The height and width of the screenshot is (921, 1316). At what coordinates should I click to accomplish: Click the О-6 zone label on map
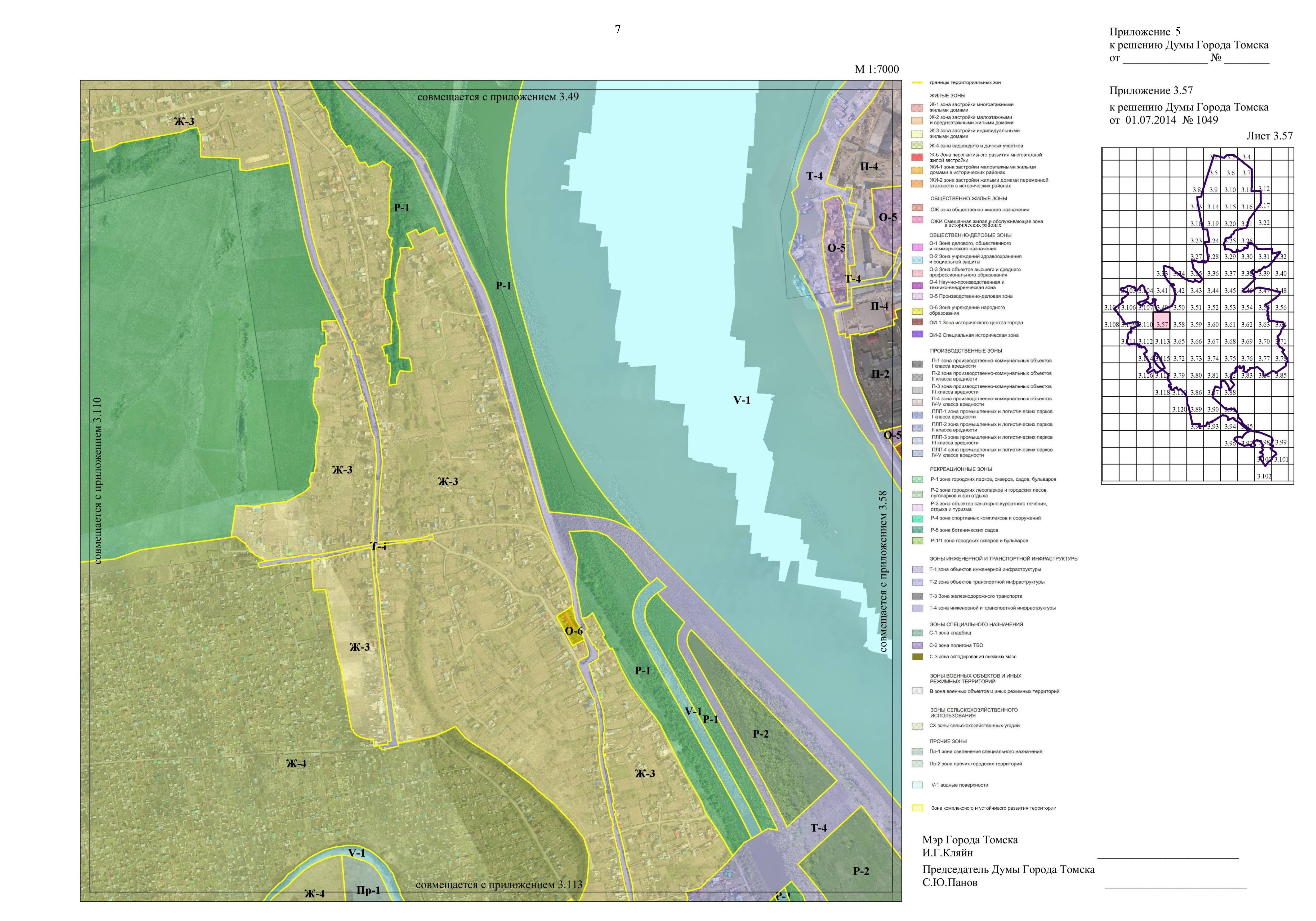574,631
